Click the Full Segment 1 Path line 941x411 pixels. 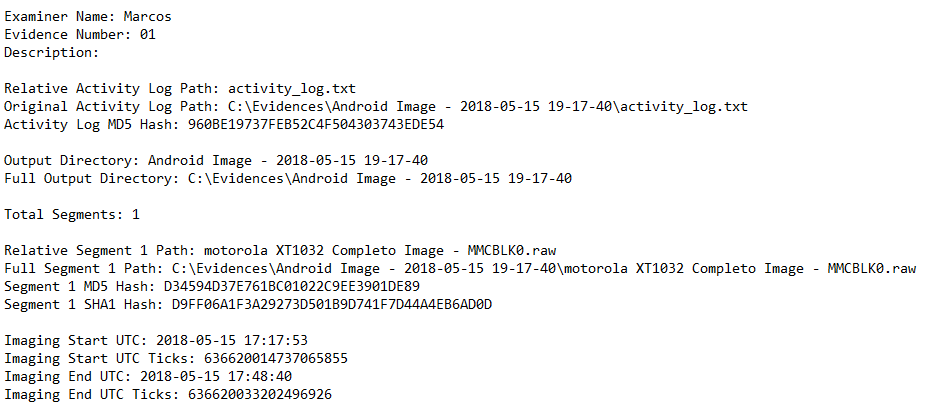click(x=459, y=268)
